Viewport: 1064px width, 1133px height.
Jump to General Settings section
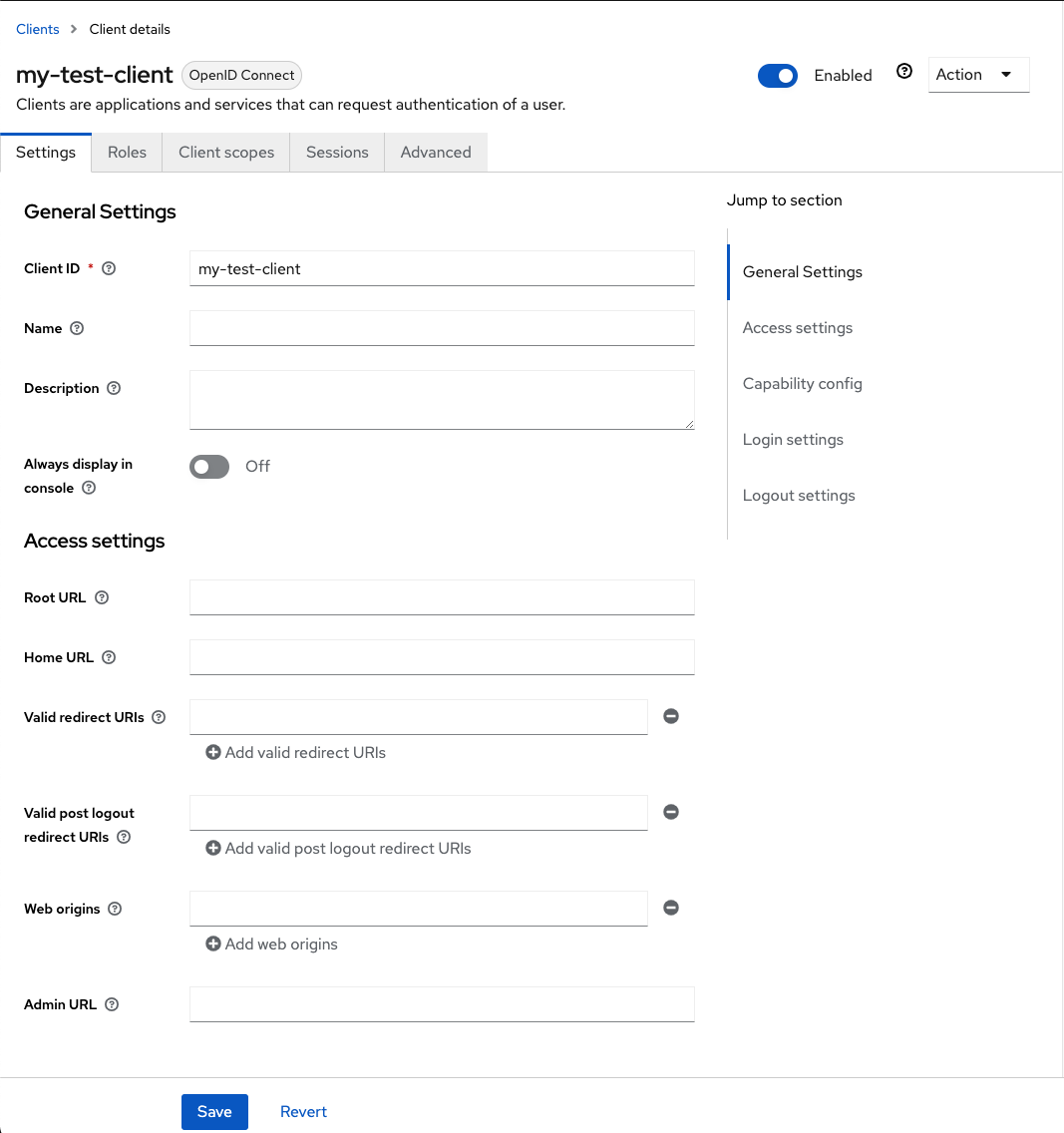point(802,271)
